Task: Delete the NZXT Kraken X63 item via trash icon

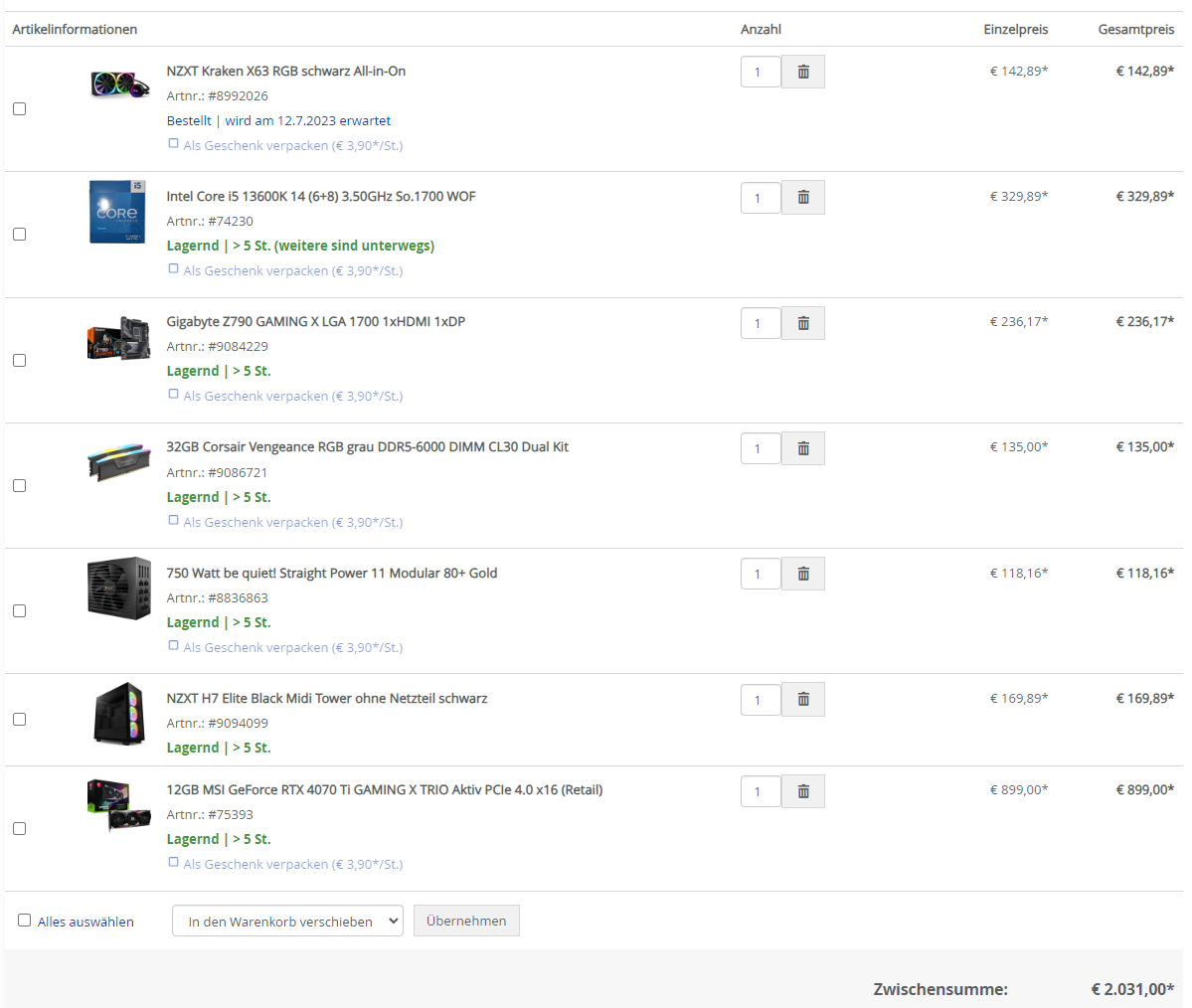Action: (x=802, y=72)
